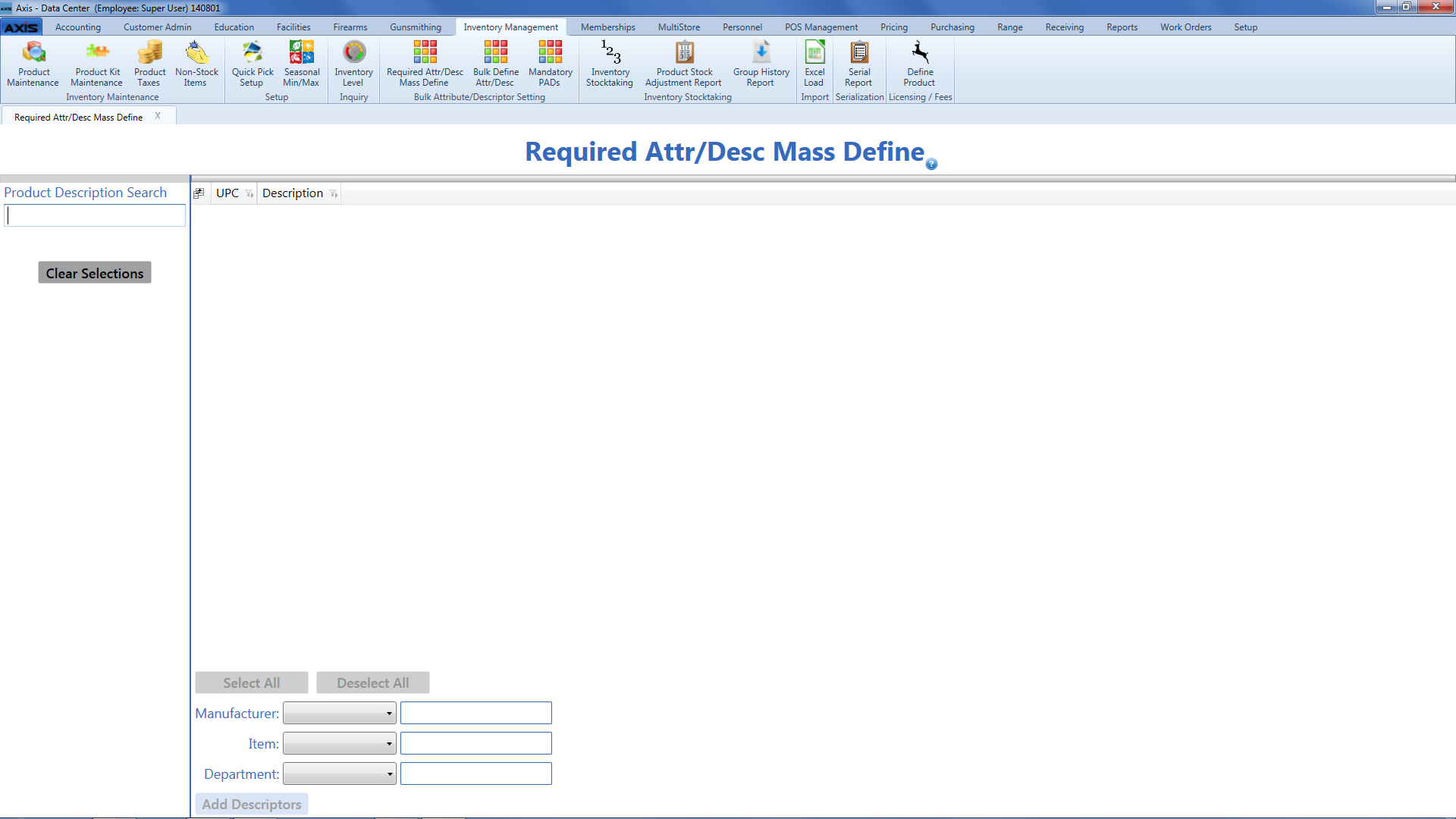Click the Manufacturer text field
Screen dimensions: 1456x819
click(476, 713)
